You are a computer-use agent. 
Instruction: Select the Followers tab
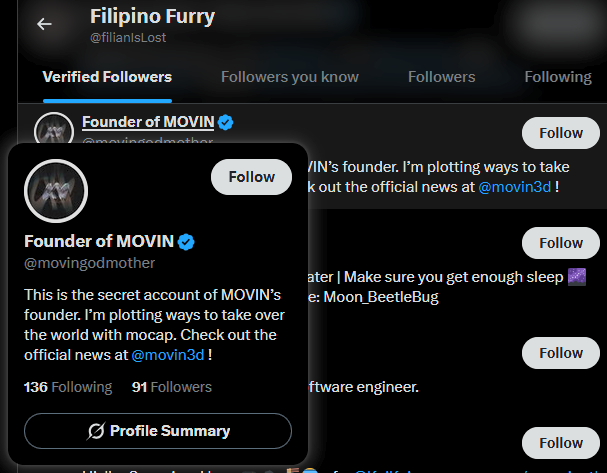[x=441, y=77]
